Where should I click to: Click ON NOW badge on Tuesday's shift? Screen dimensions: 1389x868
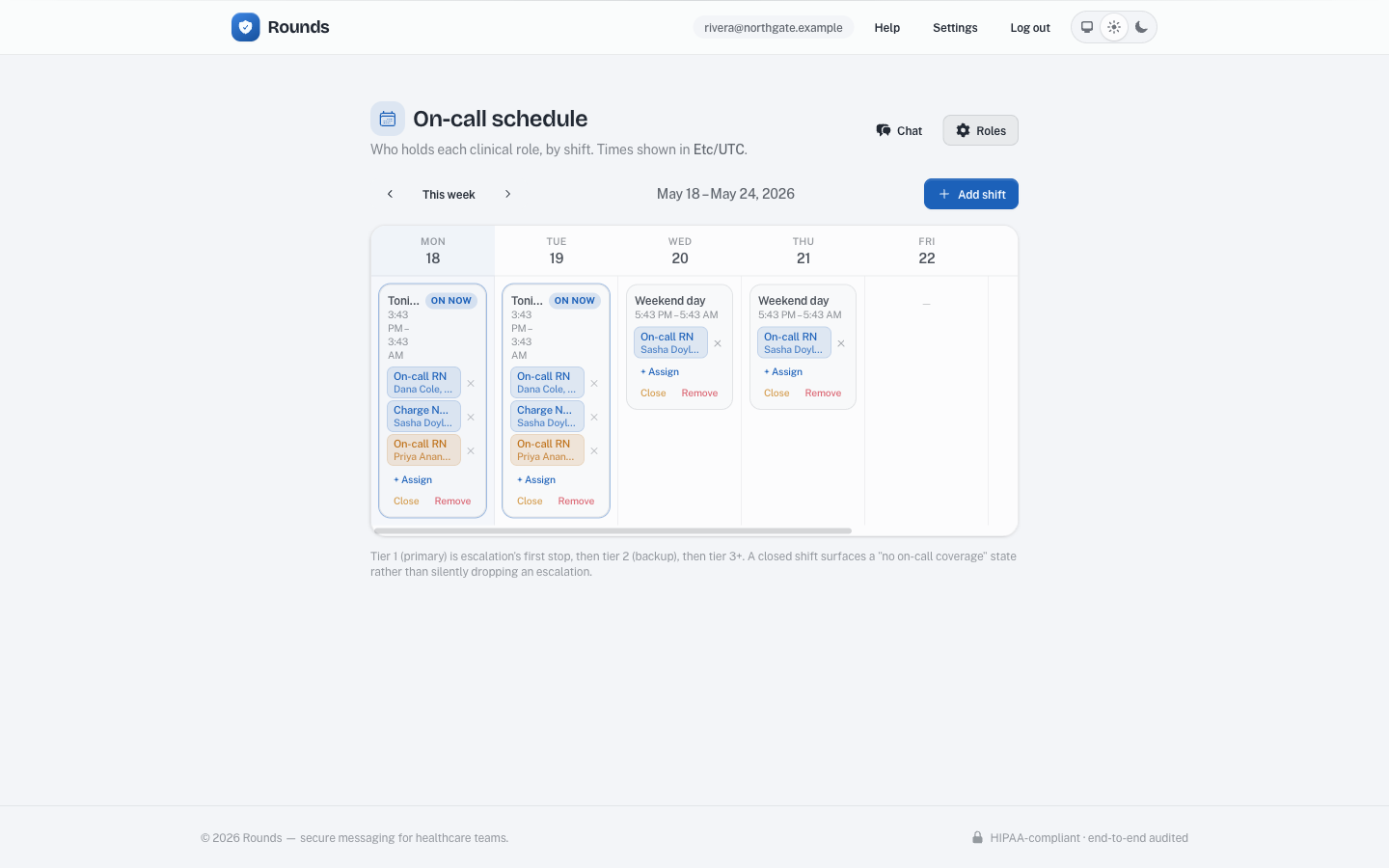(575, 301)
